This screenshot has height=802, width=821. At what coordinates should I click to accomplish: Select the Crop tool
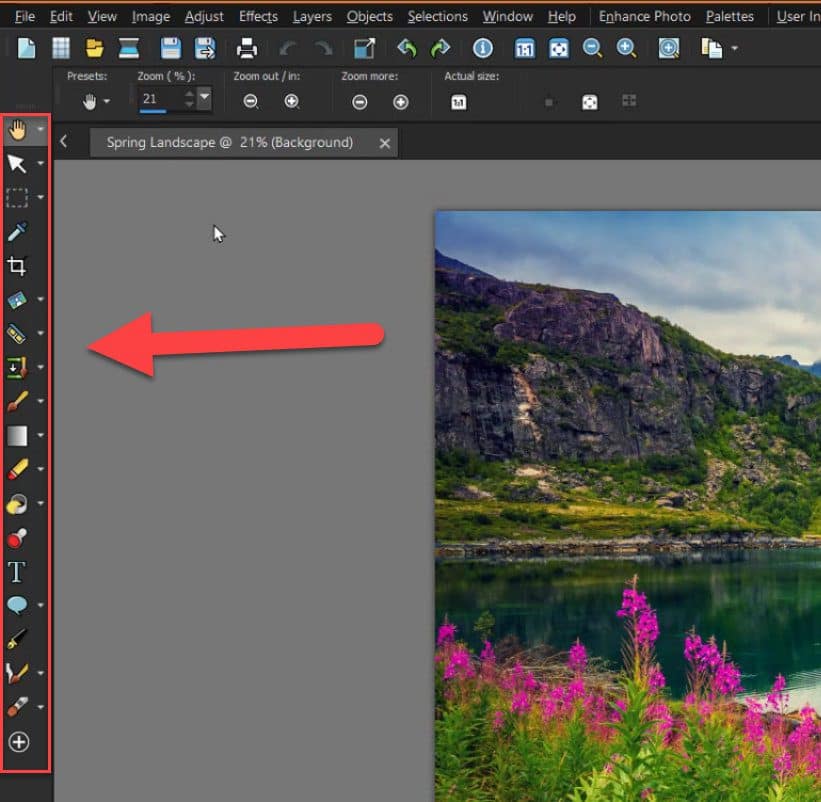(17, 266)
